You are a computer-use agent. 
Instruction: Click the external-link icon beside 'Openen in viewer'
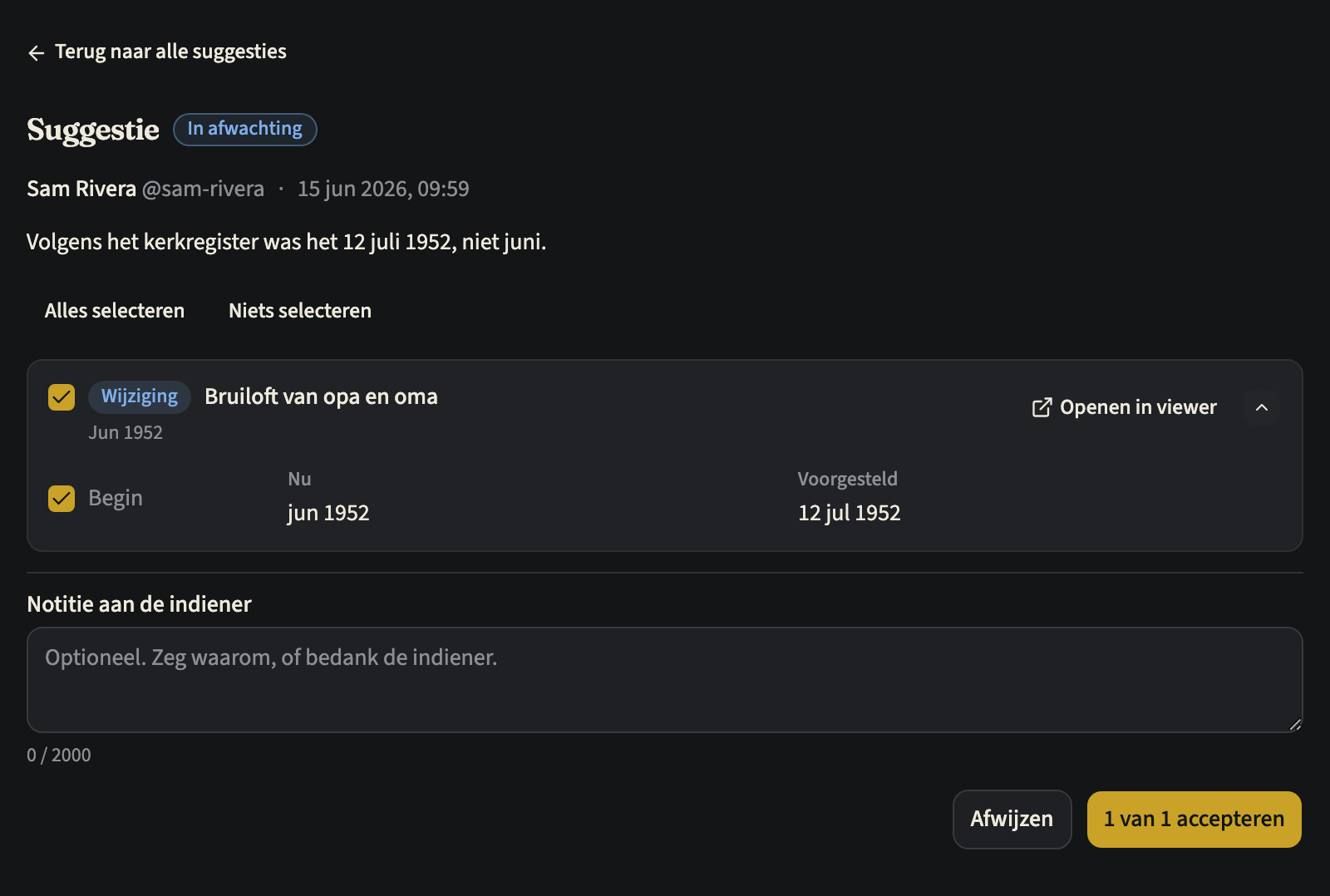click(x=1042, y=407)
